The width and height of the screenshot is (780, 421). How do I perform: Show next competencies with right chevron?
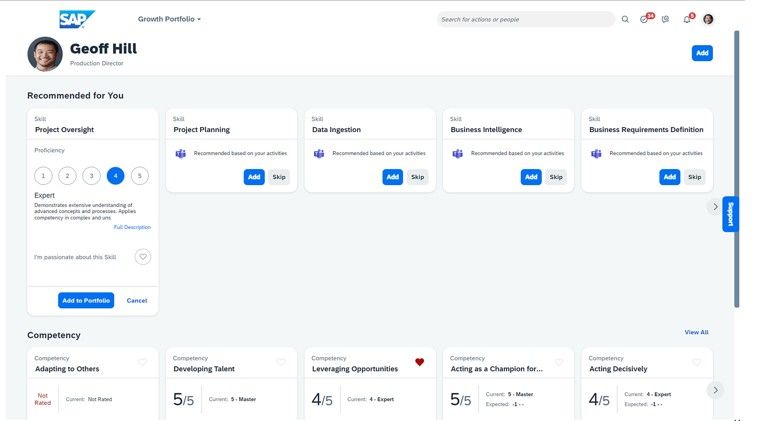tap(715, 390)
